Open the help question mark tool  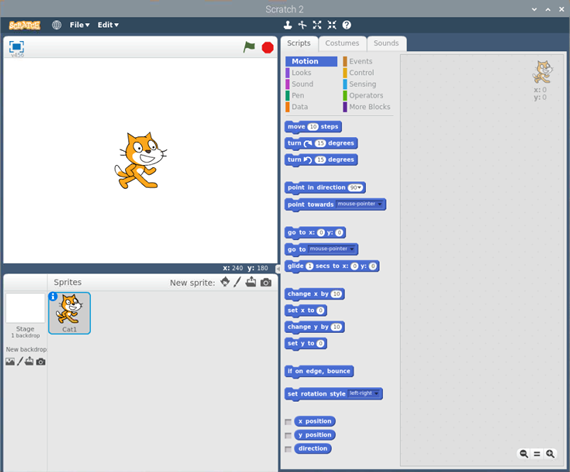point(347,25)
